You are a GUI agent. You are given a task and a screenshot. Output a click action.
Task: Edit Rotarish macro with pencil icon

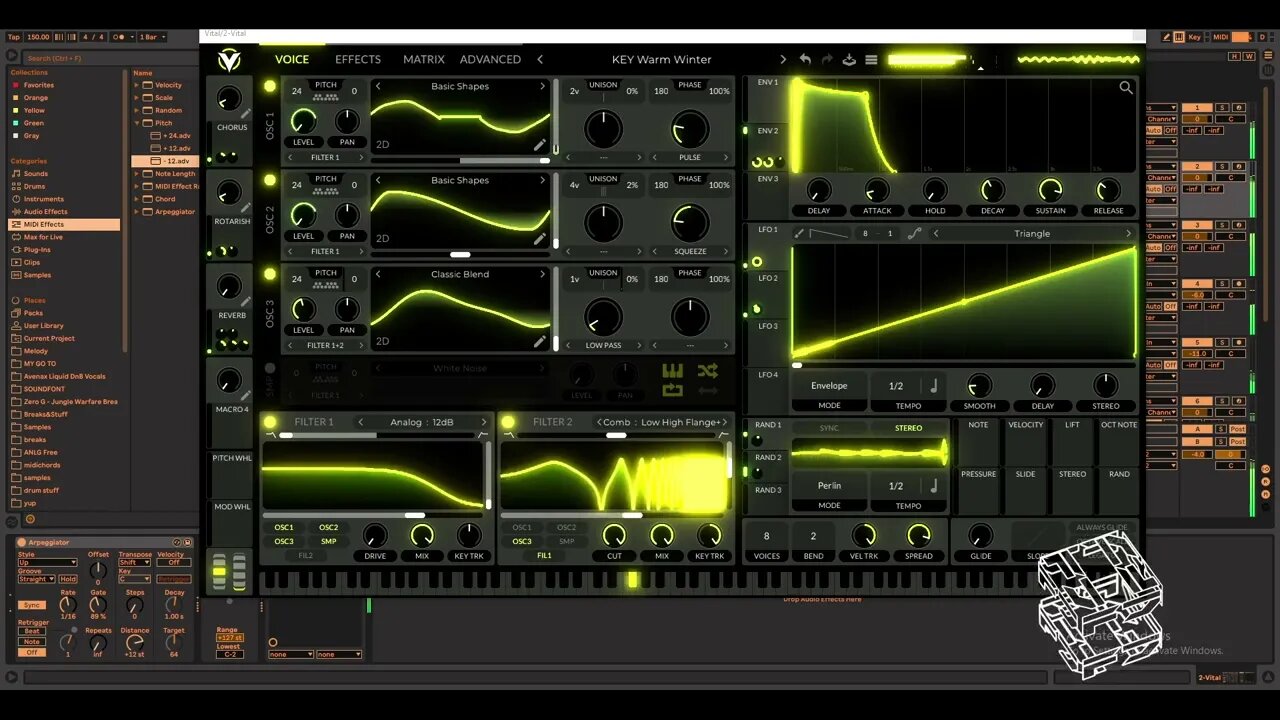246,208
